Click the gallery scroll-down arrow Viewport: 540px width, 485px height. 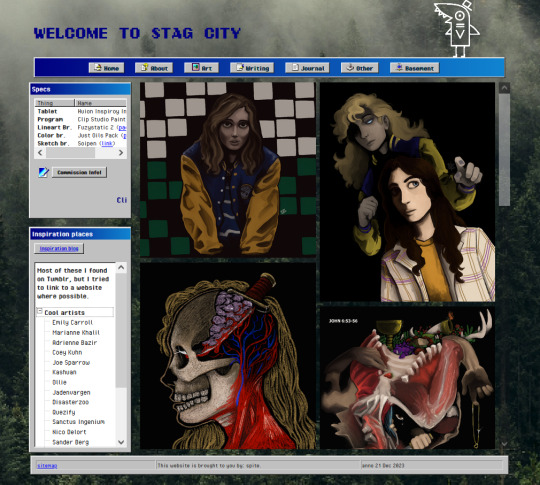504,444
